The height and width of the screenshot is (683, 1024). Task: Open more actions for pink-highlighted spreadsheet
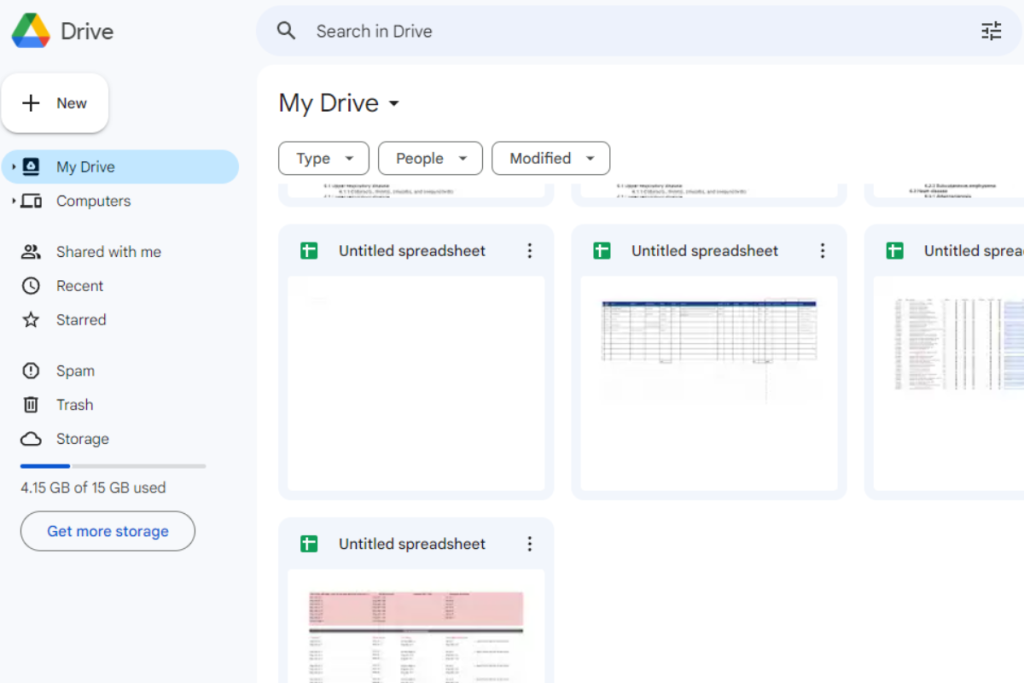tap(530, 544)
